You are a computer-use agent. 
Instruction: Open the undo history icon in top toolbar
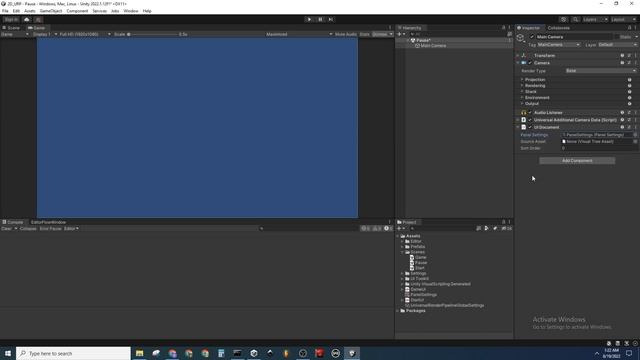(563, 19)
